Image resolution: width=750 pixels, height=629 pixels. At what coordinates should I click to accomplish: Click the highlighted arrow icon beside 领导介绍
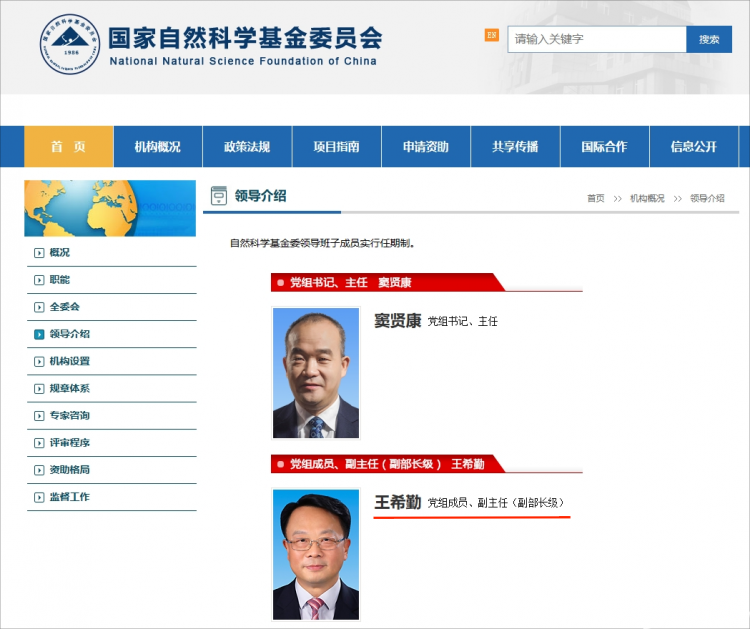click(x=39, y=334)
